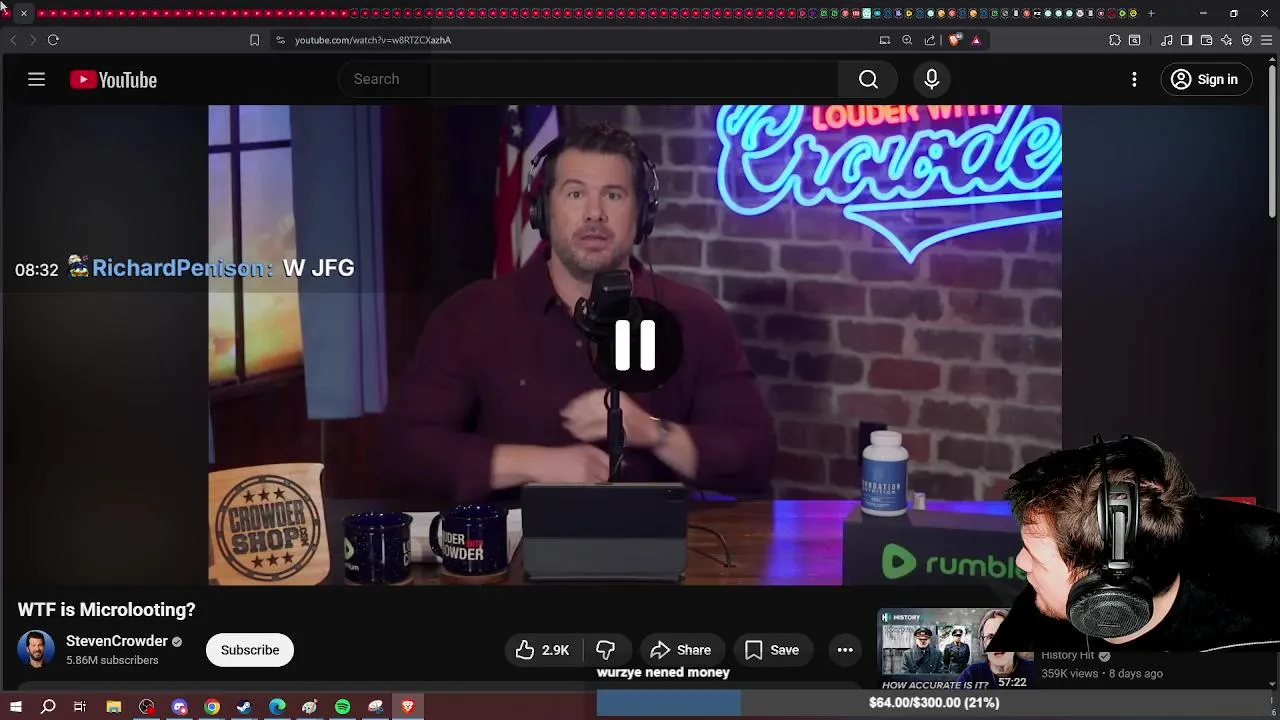Click the address bar URL
Viewport: 1280px width, 720px height.
[373, 40]
